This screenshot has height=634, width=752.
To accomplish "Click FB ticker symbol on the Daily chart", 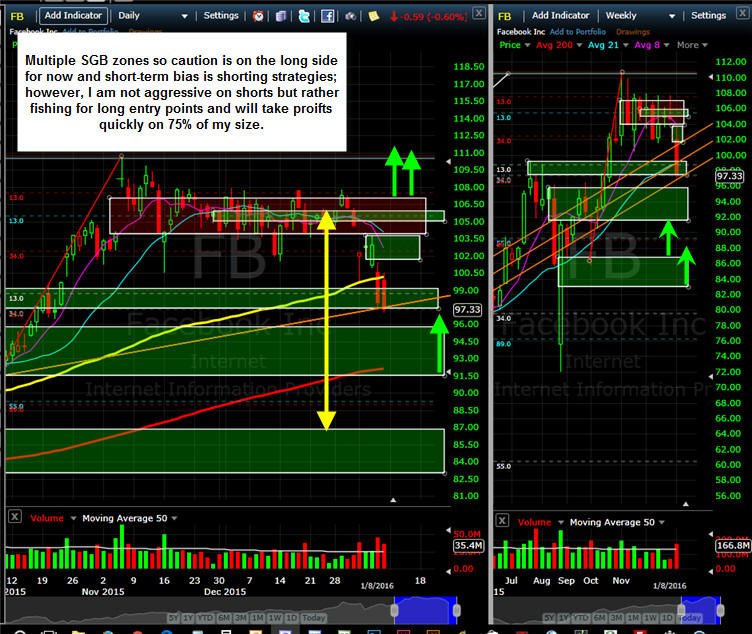I will click(17, 16).
